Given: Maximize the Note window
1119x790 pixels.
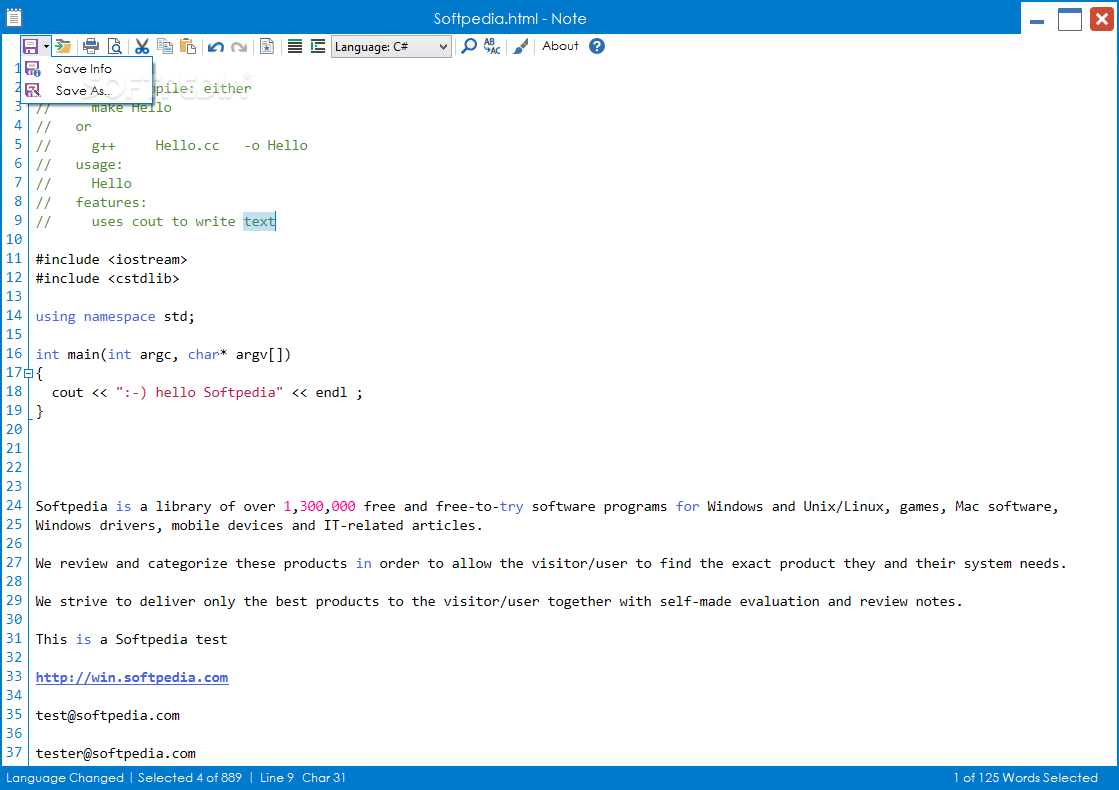Looking at the screenshot, I should pos(1069,19).
